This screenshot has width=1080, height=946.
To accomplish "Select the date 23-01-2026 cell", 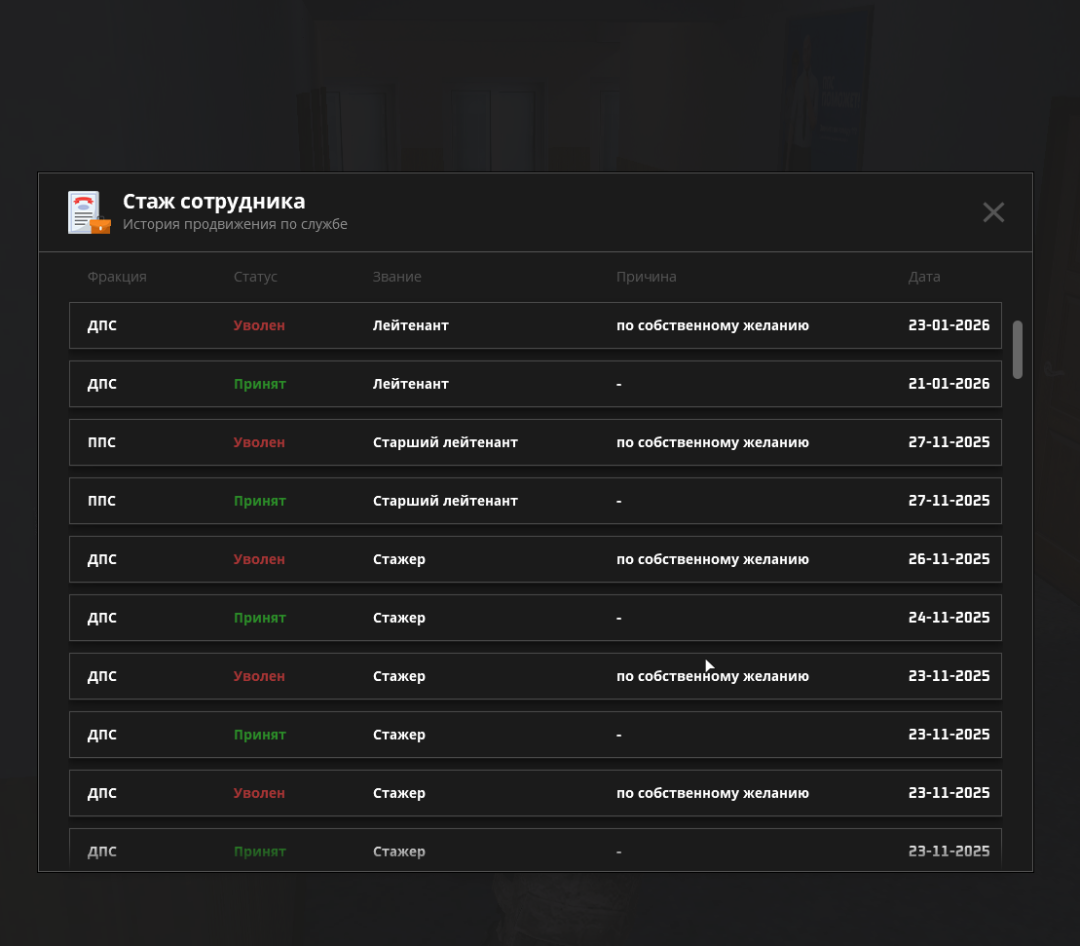I will click(949, 326).
